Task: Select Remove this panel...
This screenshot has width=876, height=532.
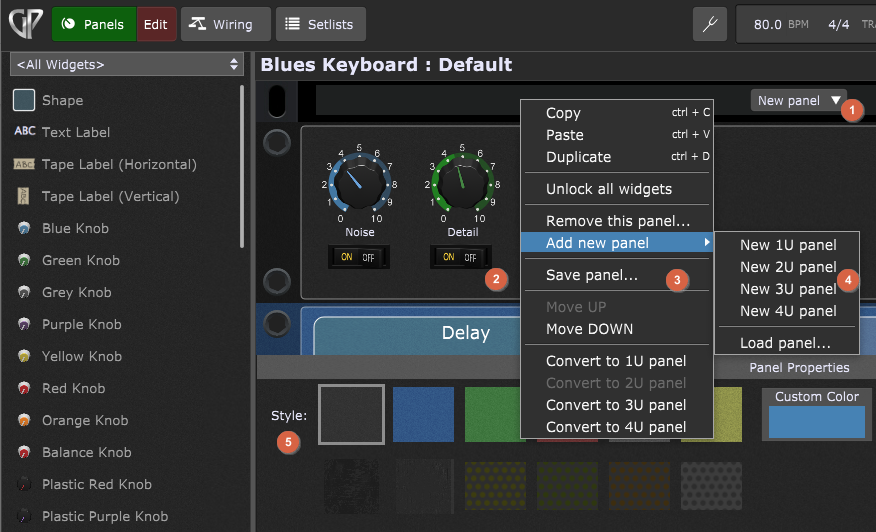Action: [617, 221]
